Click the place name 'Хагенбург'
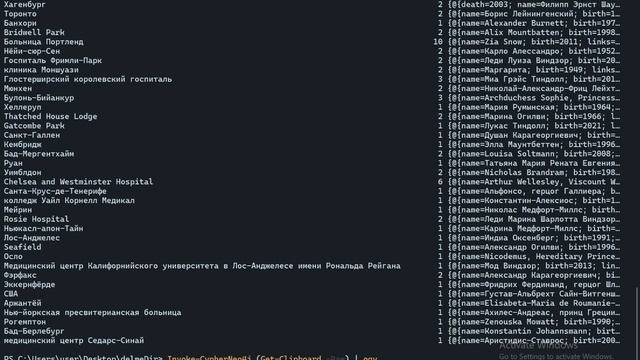 click(25, 4)
